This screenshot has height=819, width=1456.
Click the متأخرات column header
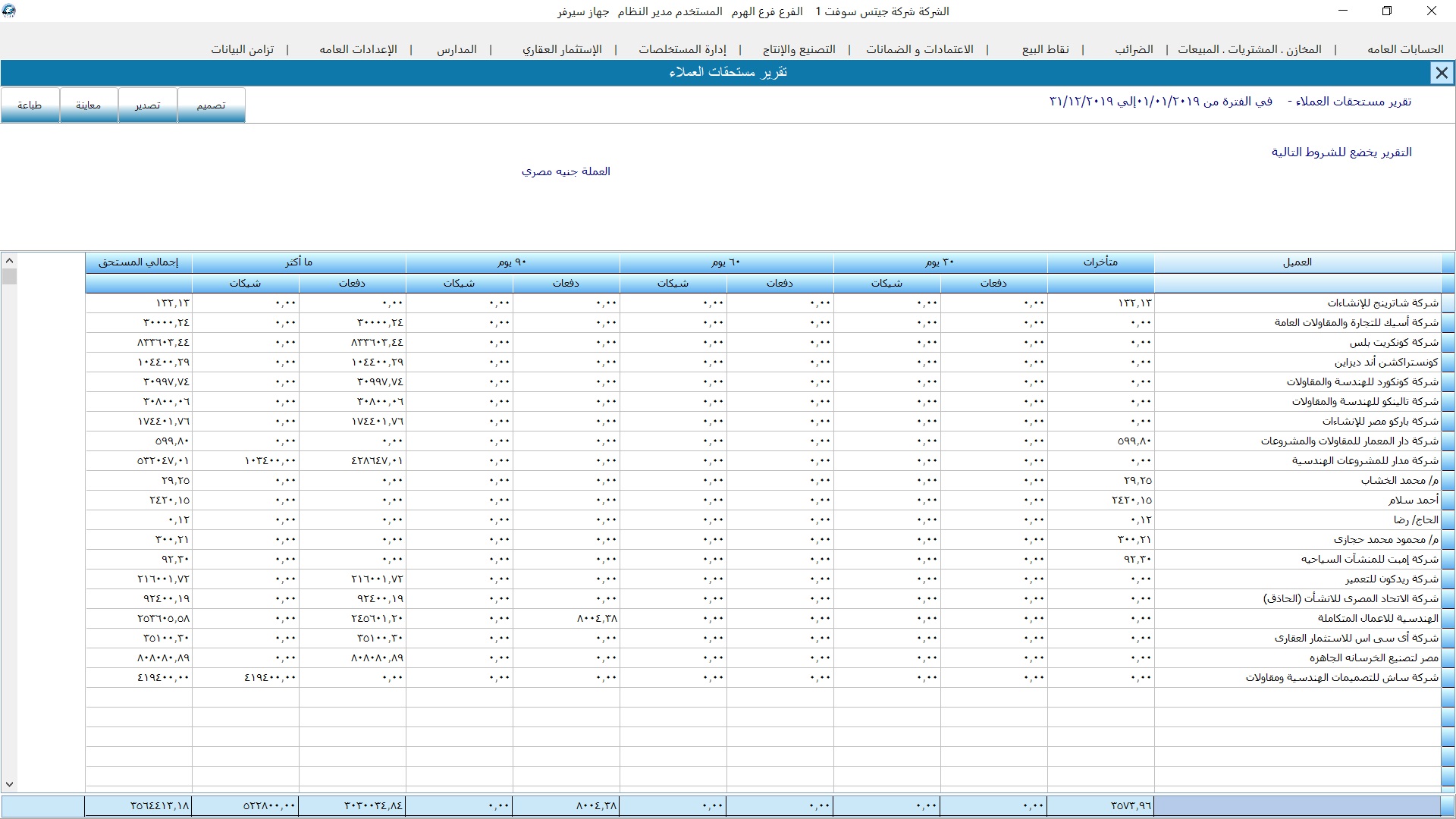[x=1100, y=262]
